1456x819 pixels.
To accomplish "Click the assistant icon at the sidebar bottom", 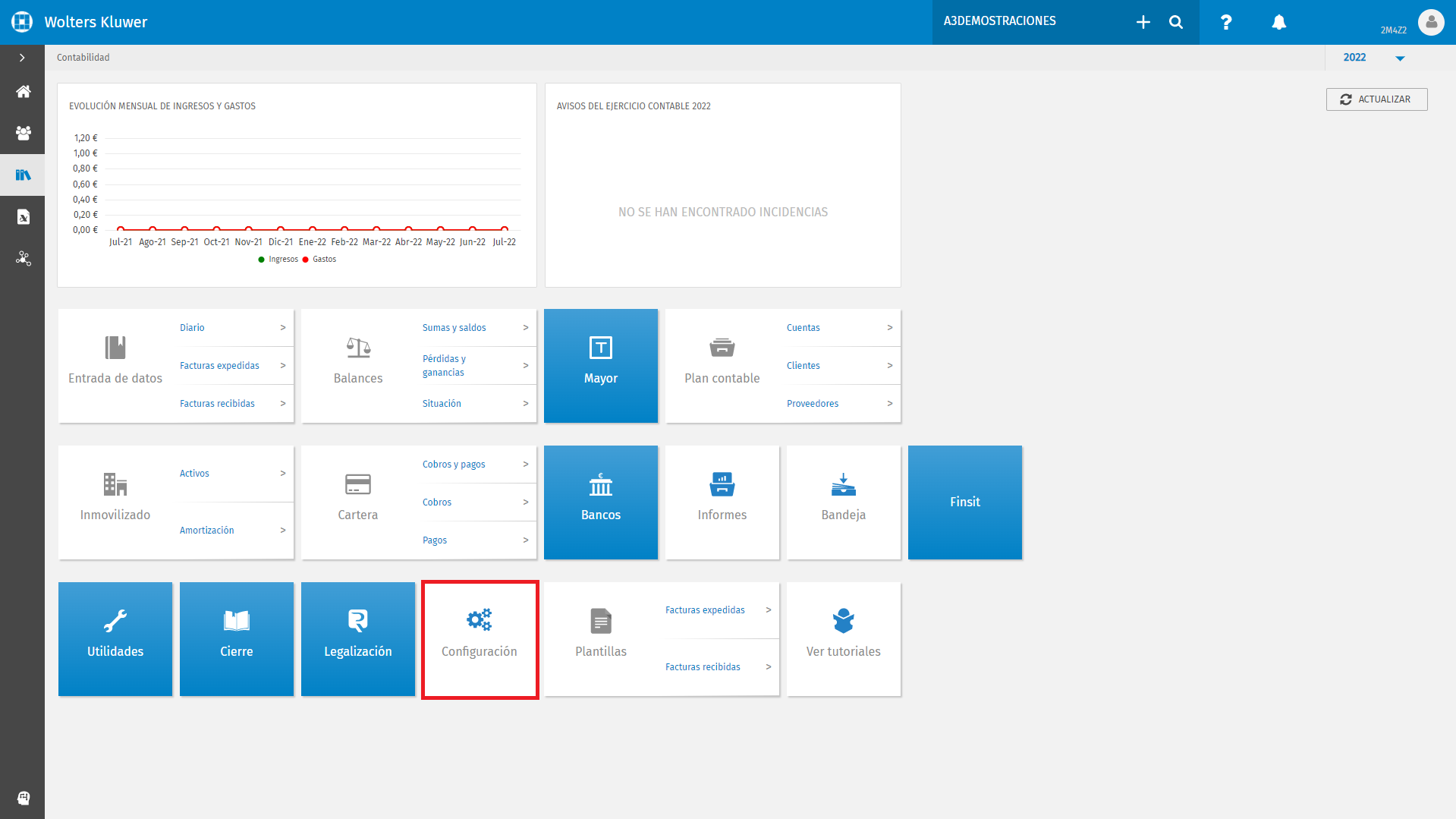I will pos(23,798).
